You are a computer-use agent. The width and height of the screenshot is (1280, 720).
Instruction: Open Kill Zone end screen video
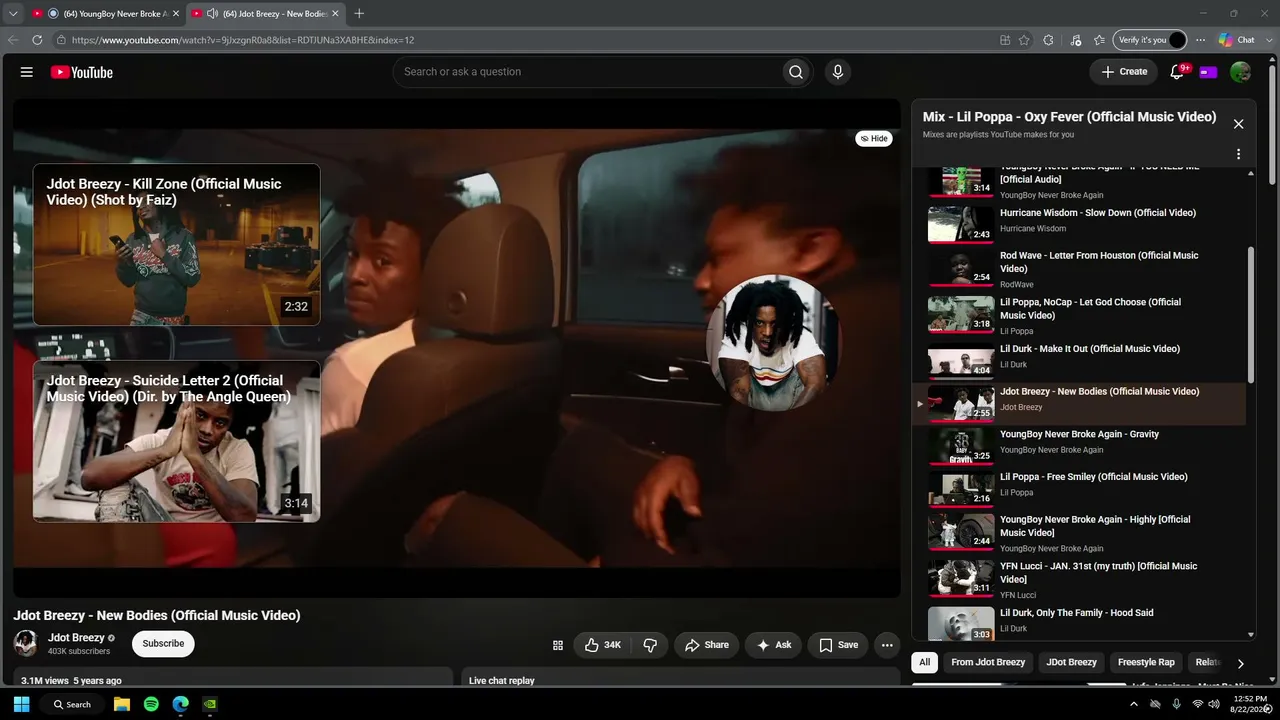pyautogui.click(x=176, y=244)
